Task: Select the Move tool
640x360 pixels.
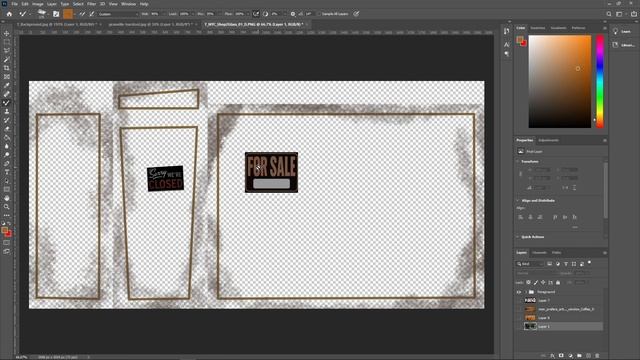Action: tap(7, 33)
